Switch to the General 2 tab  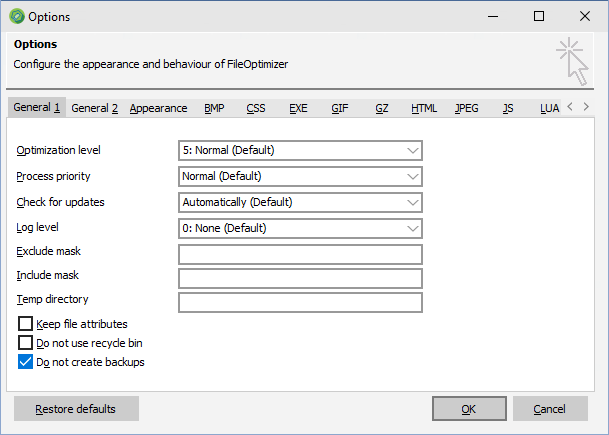(x=94, y=108)
